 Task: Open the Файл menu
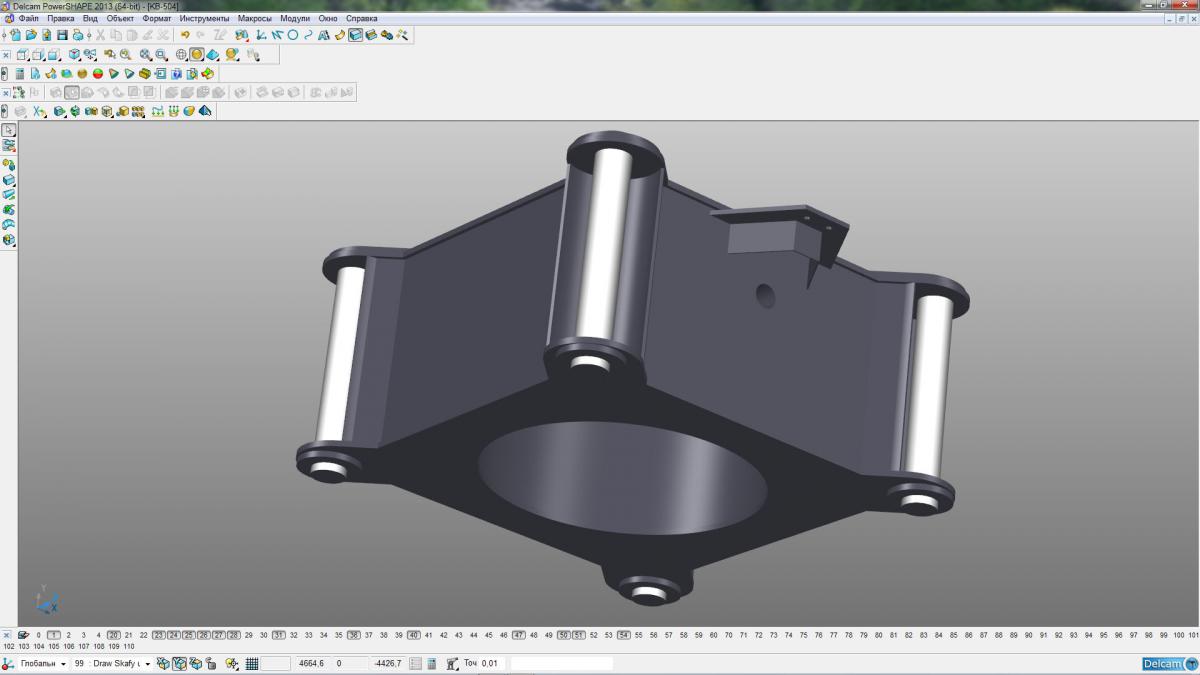[x=28, y=18]
